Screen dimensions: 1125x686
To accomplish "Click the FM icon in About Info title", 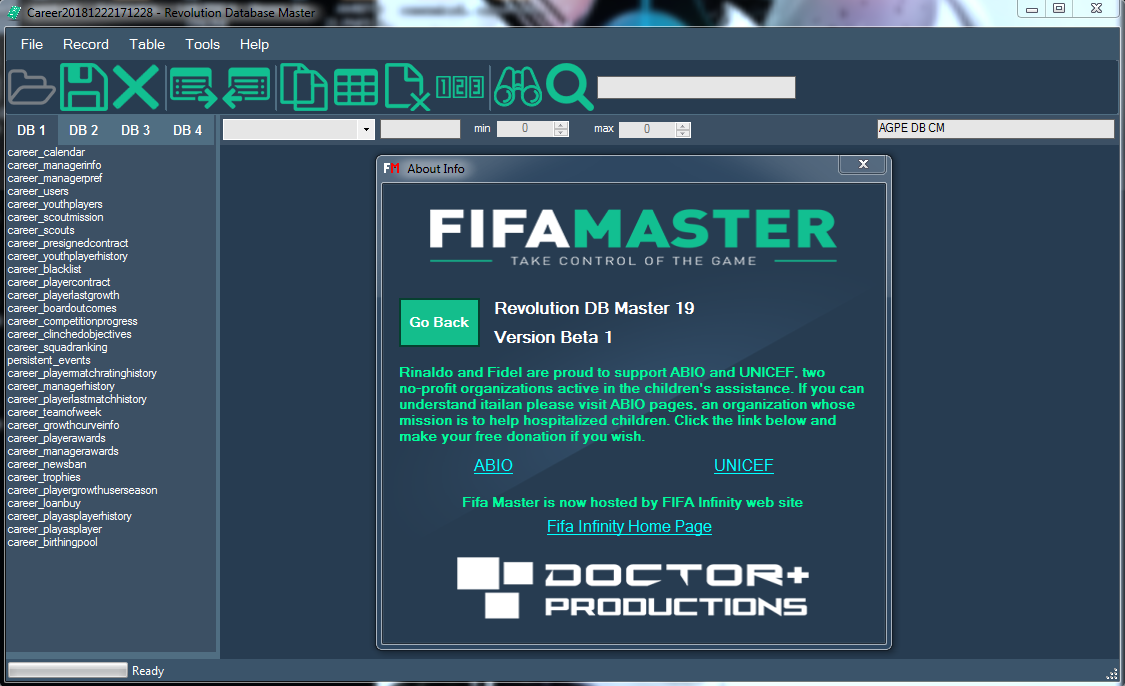I will [391, 168].
